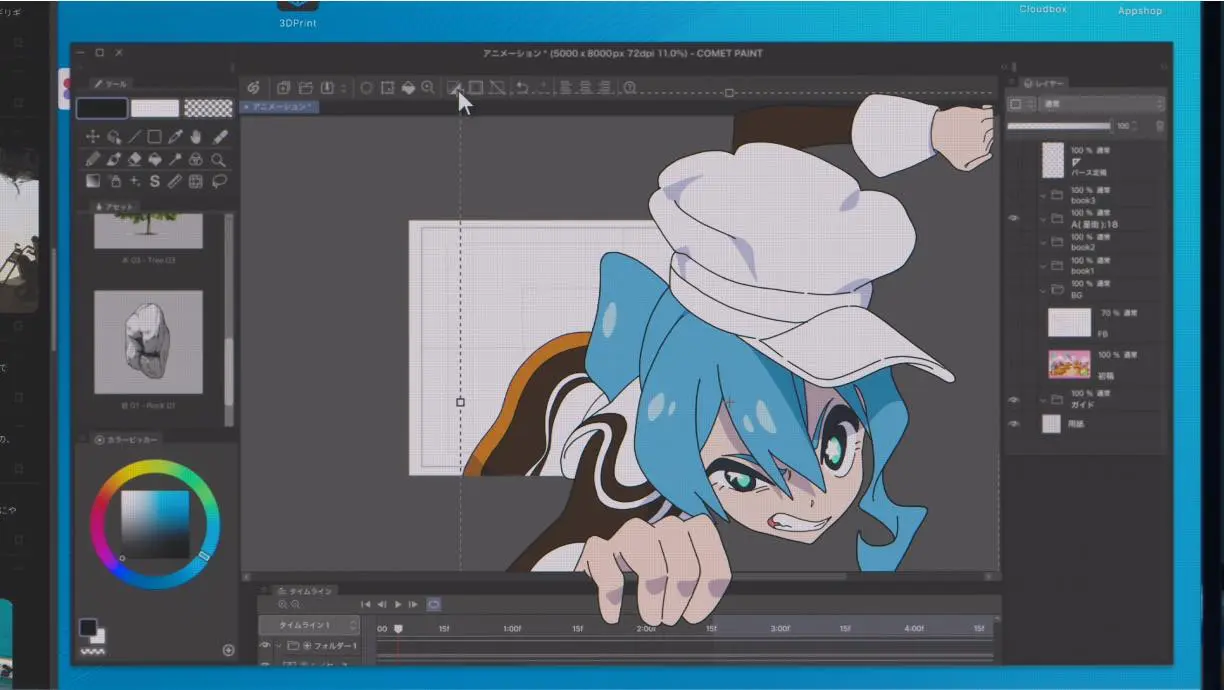1224x690 pixels.
Task: Expand the book1 layer folder
Action: click(1043, 266)
